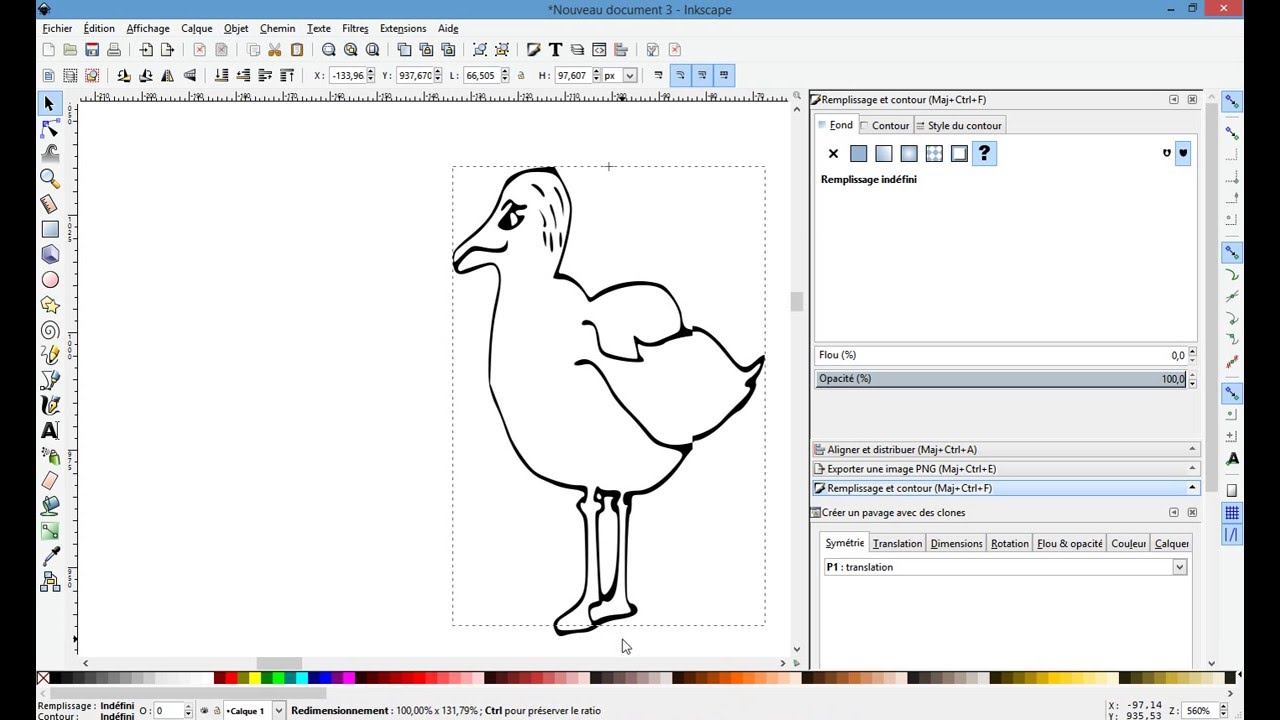Pick the magnifier zoom tool
This screenshot has height=720, width=1280.
click(x=49, y=178)
